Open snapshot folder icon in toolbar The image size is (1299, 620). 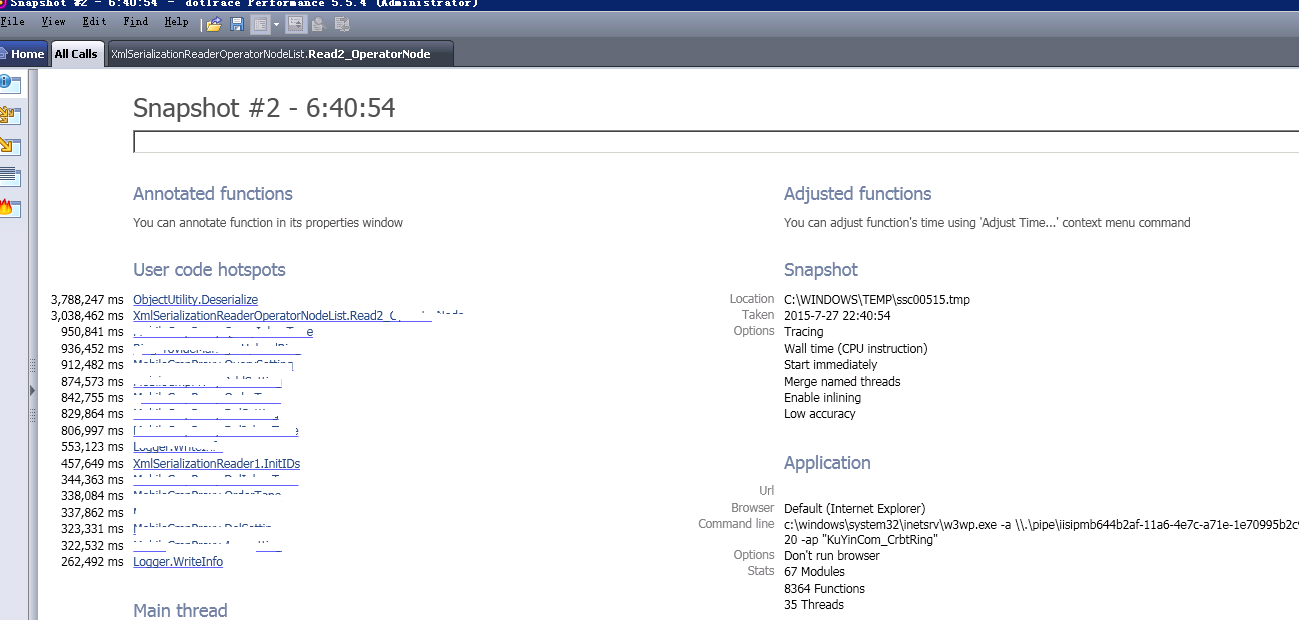214,23
